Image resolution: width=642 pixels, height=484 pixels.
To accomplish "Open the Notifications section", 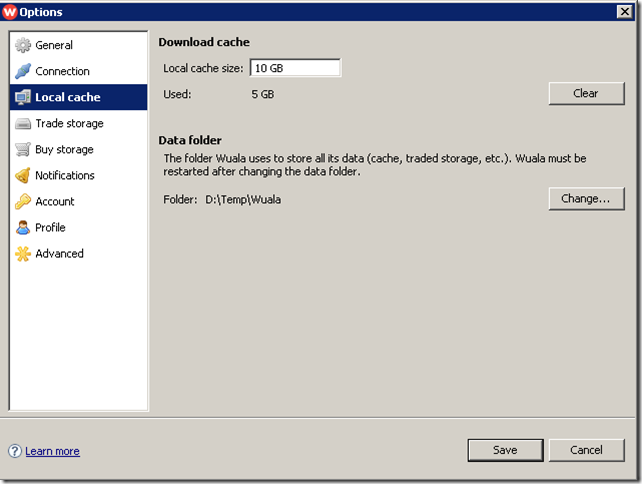I will (x=78, y=175).
